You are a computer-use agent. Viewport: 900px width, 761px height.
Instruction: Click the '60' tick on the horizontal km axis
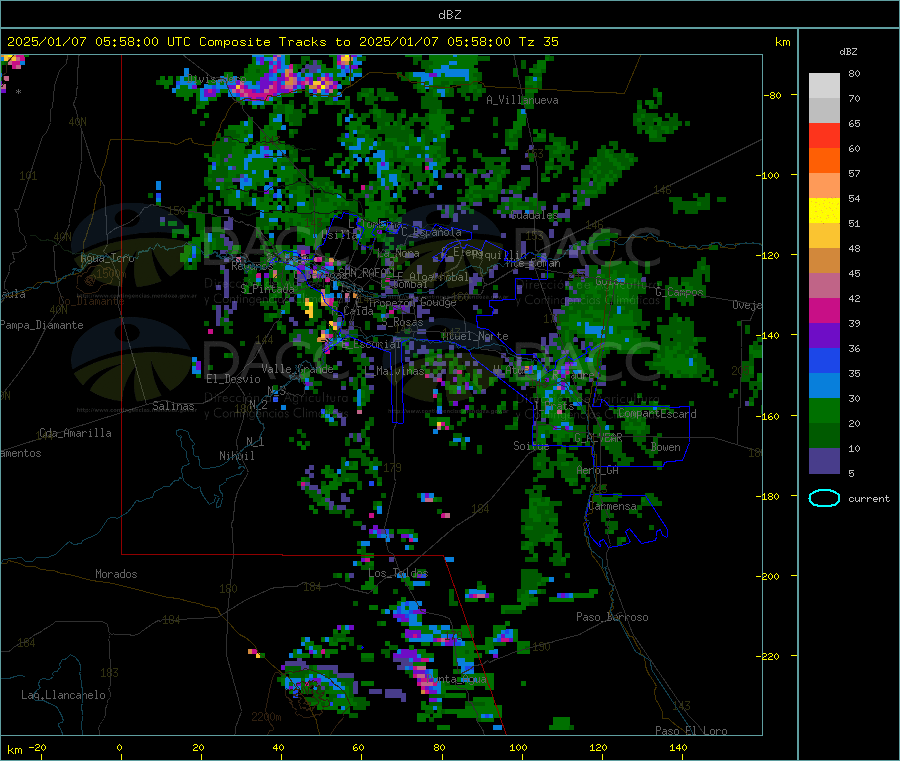tap(358, 747)
